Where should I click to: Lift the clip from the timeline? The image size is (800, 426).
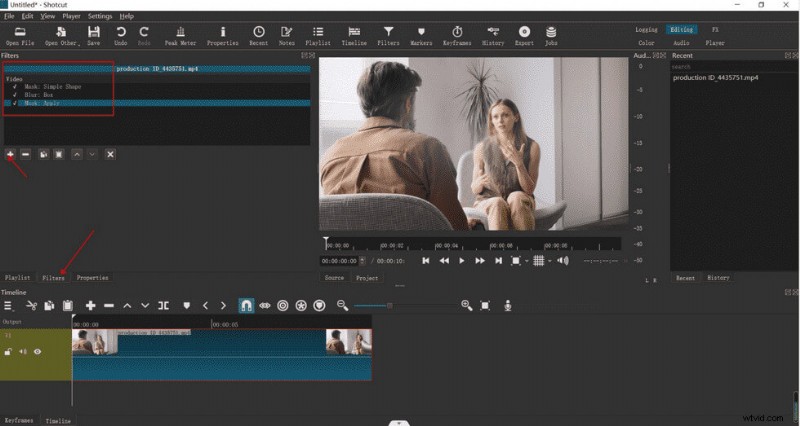pyautogui.click(x=127, y=306)
